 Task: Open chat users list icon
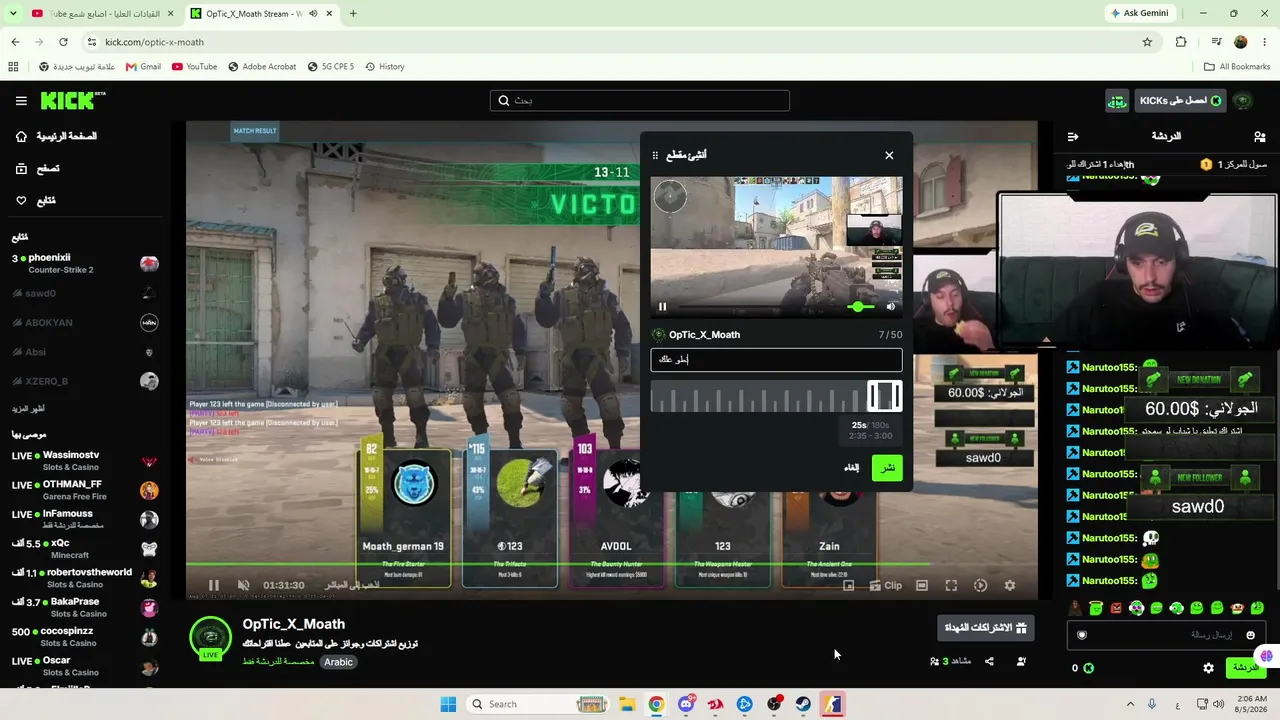point(1259,136)
